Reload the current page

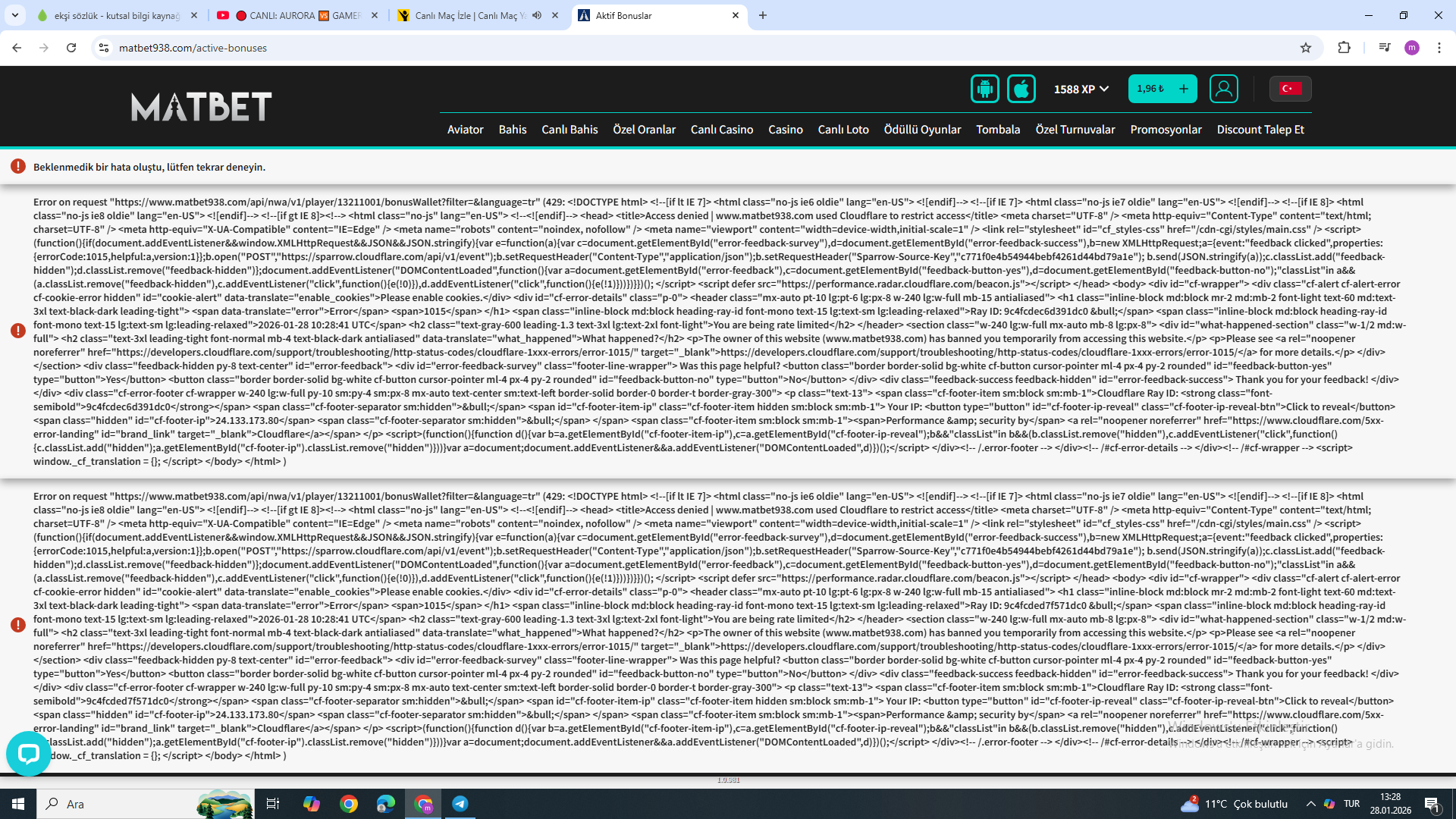tap(71, 48)
